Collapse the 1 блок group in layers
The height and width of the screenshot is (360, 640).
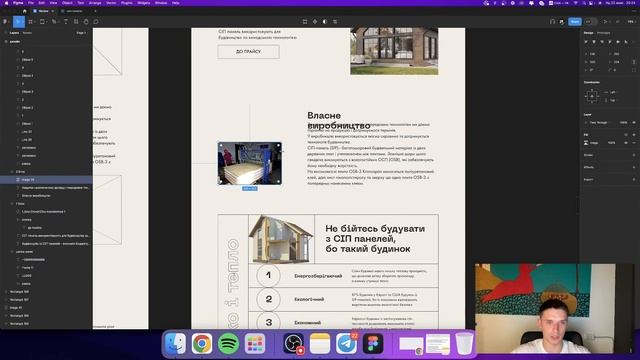tap(12, 204)
